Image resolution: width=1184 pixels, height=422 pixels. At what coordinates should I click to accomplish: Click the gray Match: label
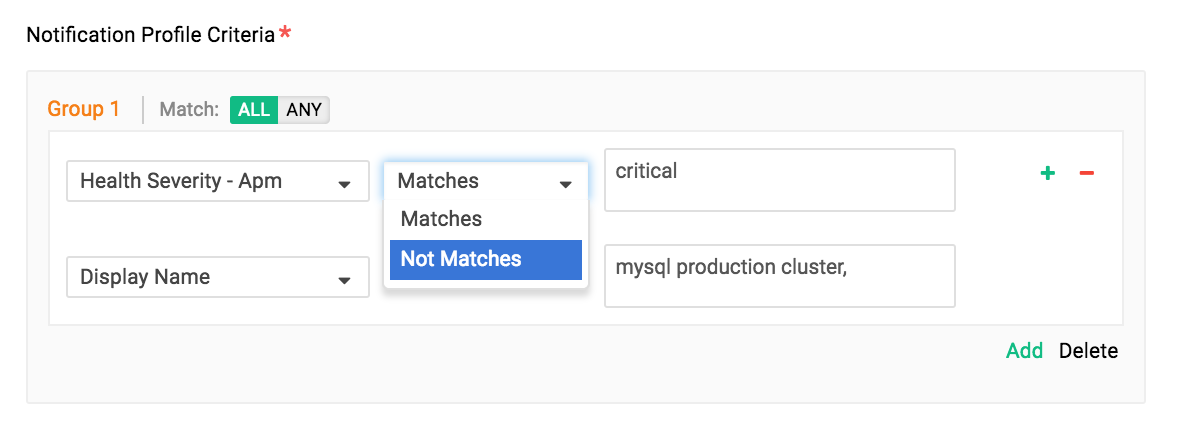click(190, 110)
